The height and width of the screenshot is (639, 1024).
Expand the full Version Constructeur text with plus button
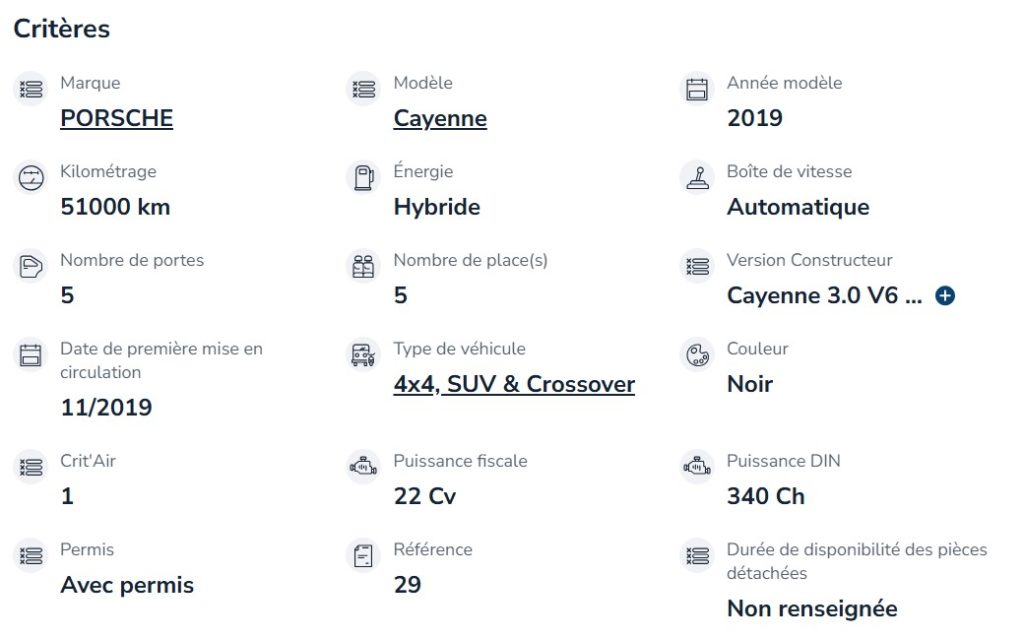tap(945, 296)
